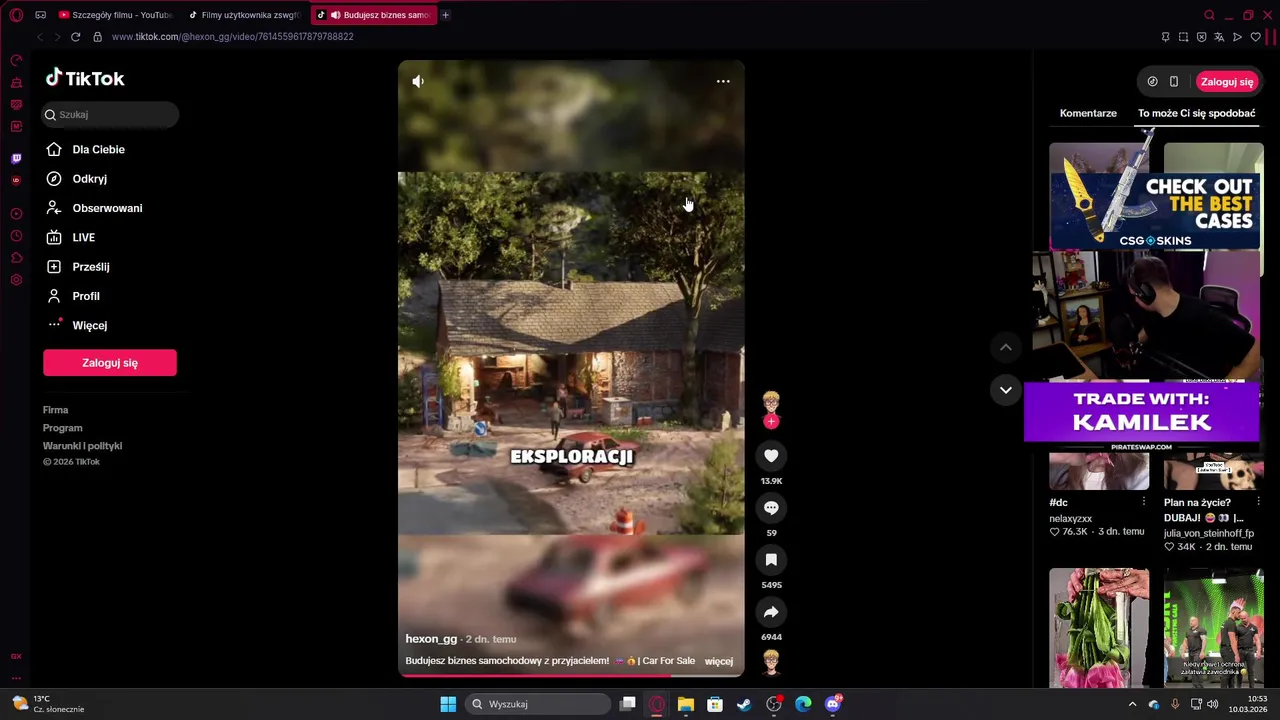Go to the next video with down chevron

point(1006,390)
